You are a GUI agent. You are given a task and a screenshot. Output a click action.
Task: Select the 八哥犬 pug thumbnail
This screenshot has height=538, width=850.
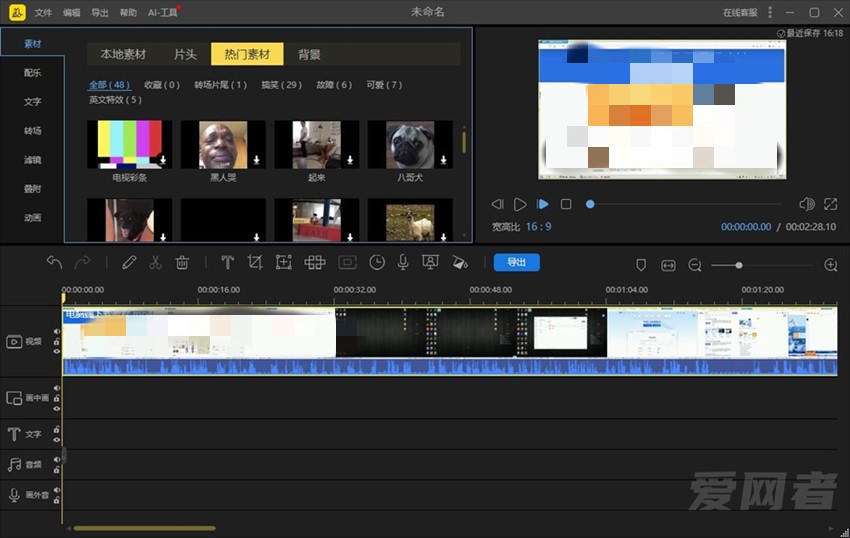410,146
